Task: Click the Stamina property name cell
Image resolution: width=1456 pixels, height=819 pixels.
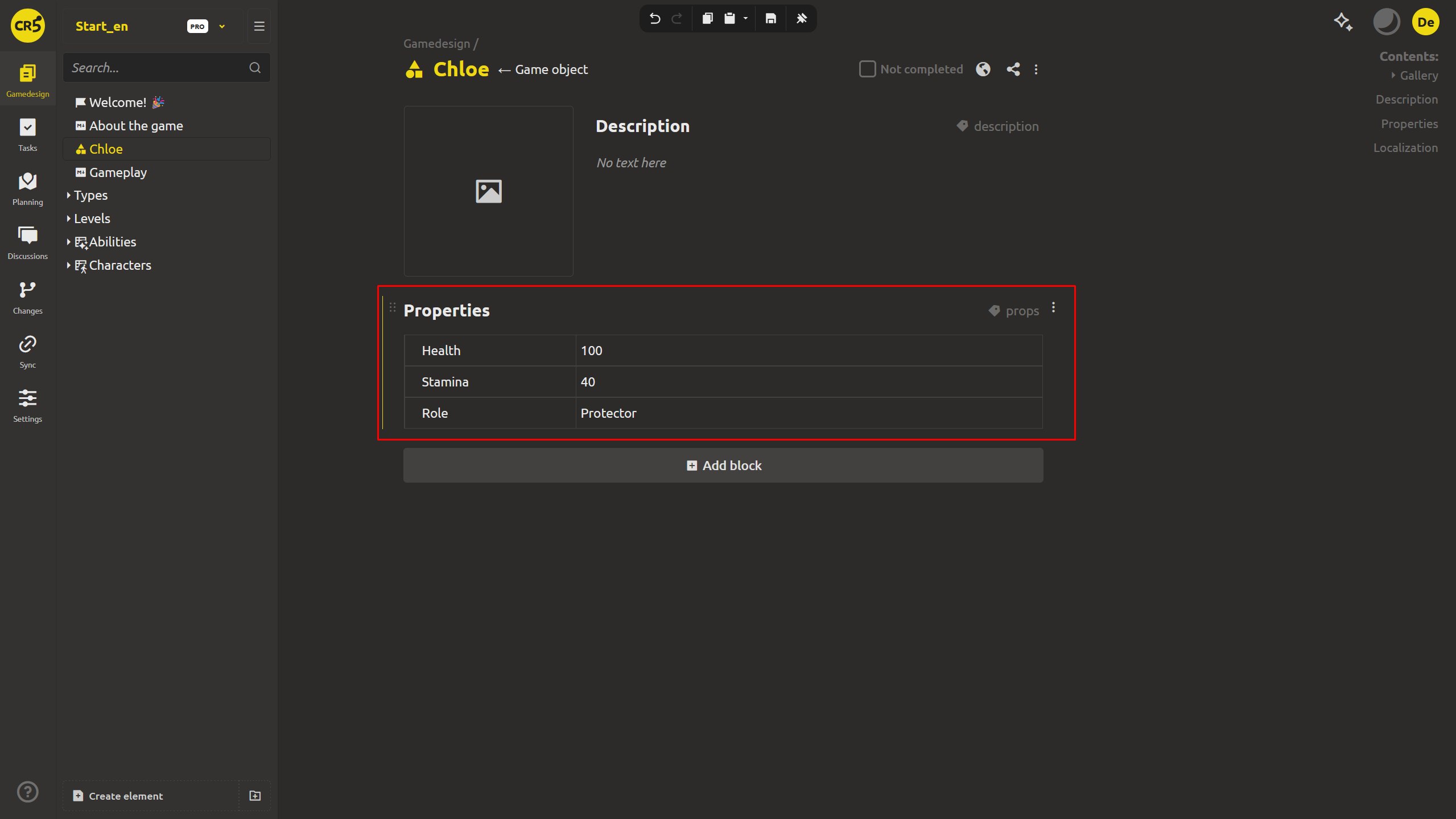Action: (490, 382)
